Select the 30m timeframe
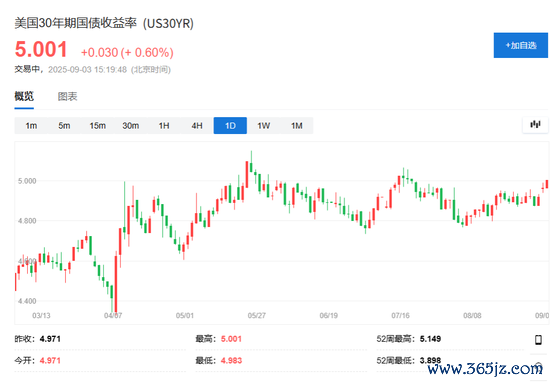The width and height of the screenshot is (550, 384). (130, 126)
